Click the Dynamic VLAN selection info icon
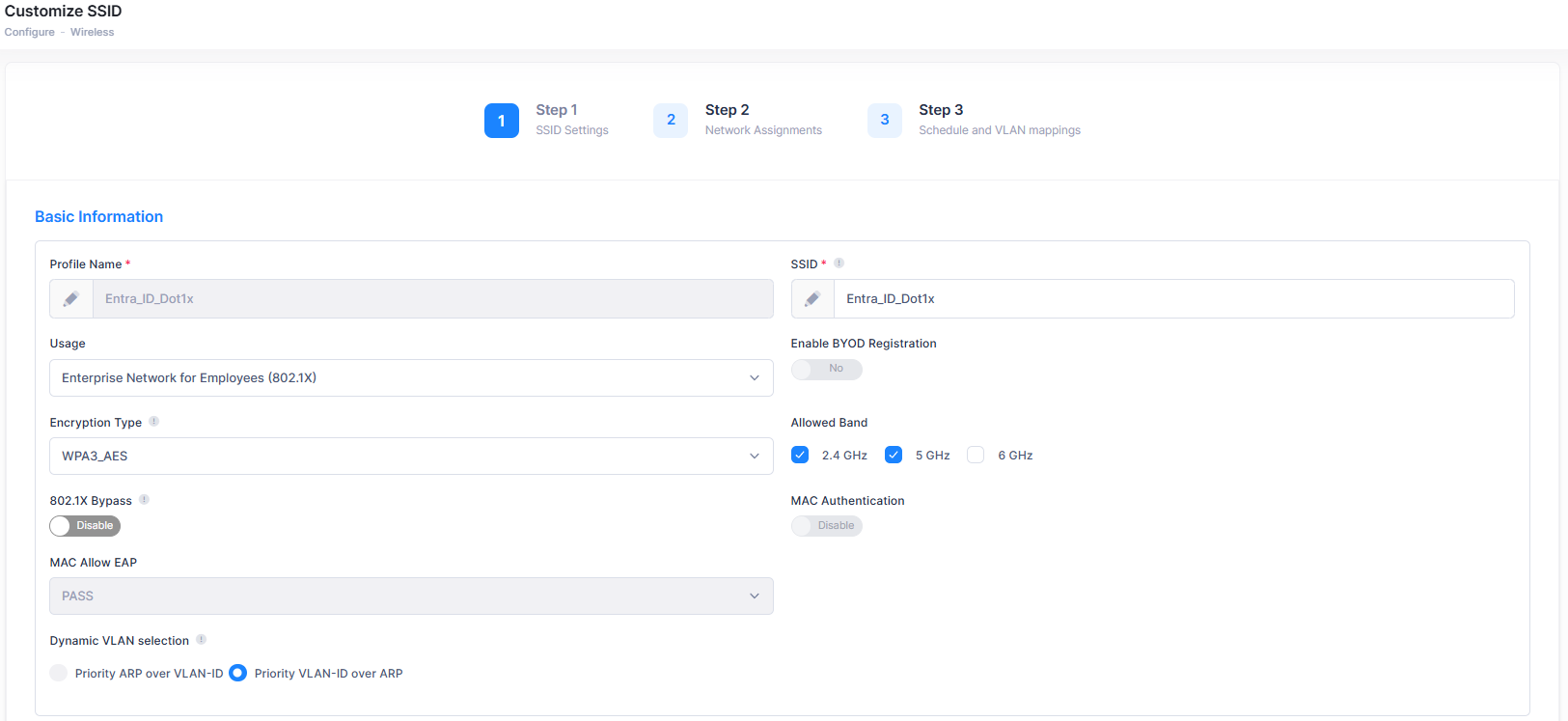This screenshot has height=721, width=1568. (201, 640)
